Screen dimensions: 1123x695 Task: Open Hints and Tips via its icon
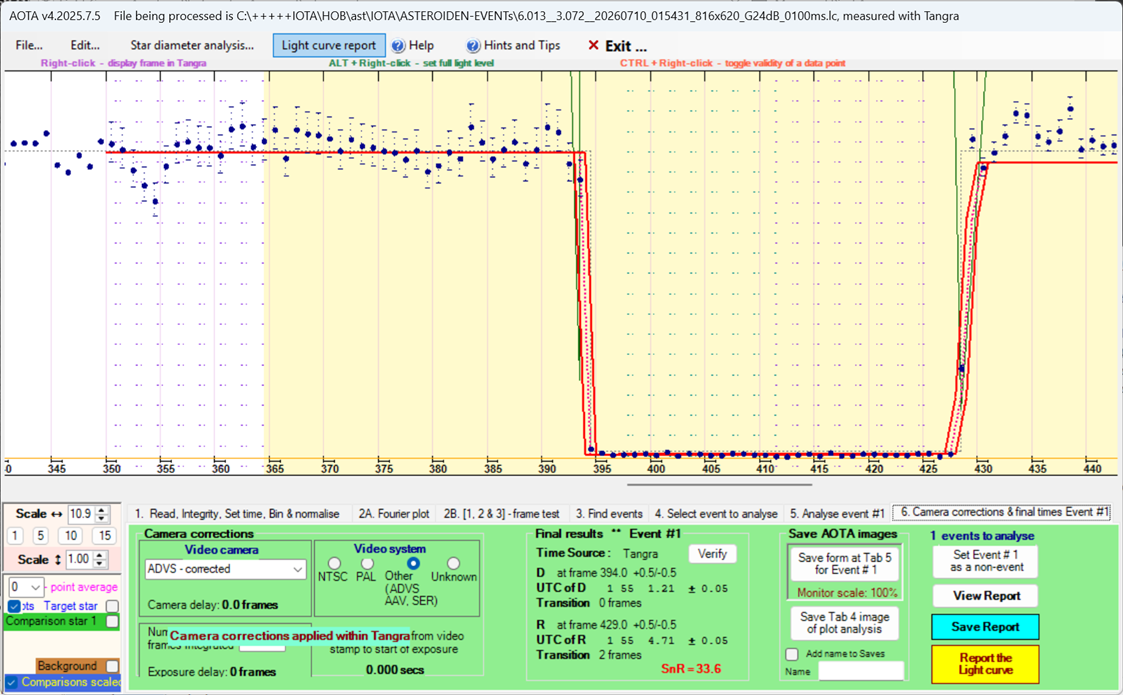[473, 46]
